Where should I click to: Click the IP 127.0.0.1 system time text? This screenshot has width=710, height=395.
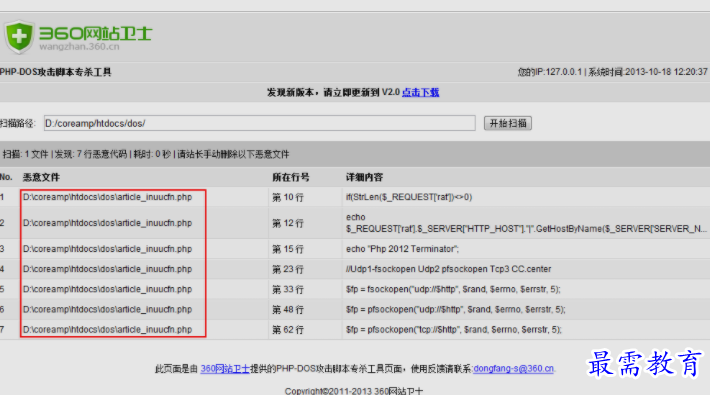[613, 72]
